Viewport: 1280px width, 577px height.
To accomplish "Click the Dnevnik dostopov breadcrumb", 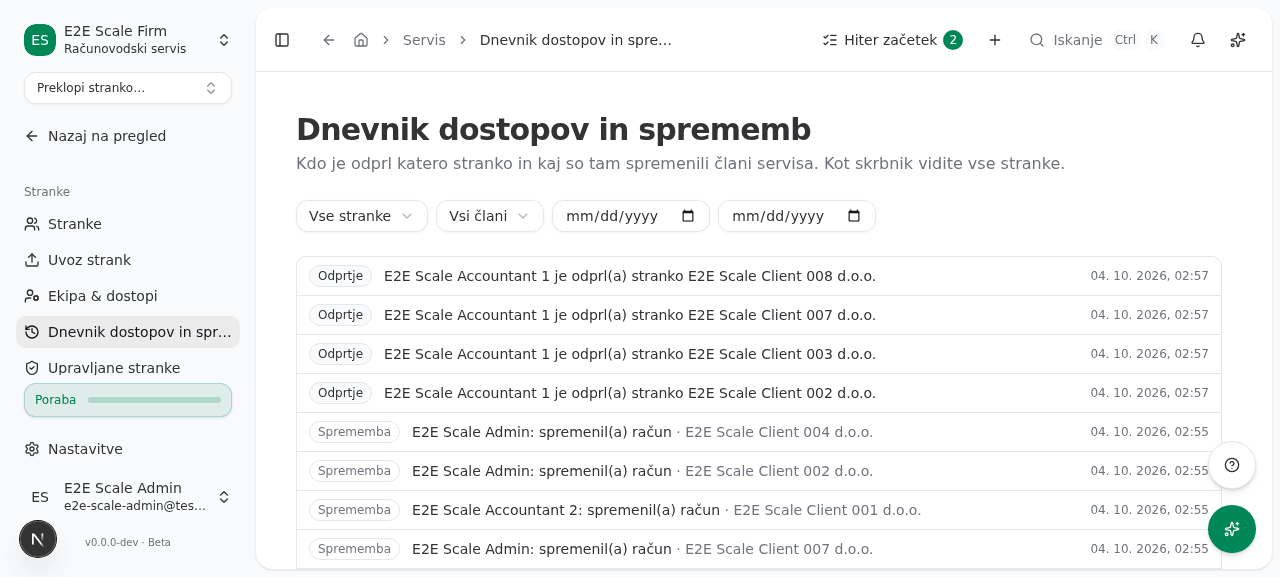I will (x=576, y=40).
